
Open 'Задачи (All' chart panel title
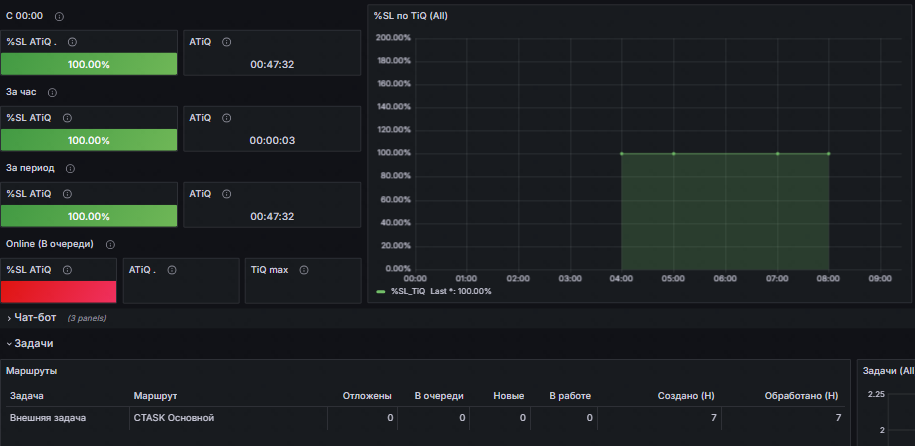888,371
